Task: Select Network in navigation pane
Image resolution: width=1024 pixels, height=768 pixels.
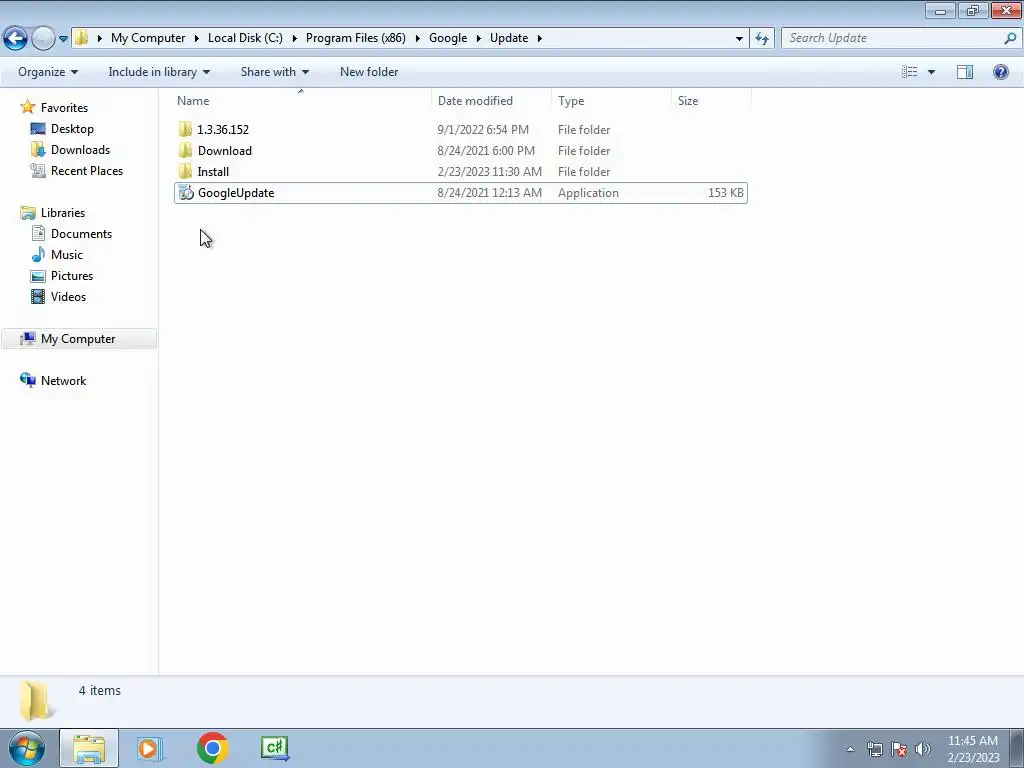Action: 63,381
